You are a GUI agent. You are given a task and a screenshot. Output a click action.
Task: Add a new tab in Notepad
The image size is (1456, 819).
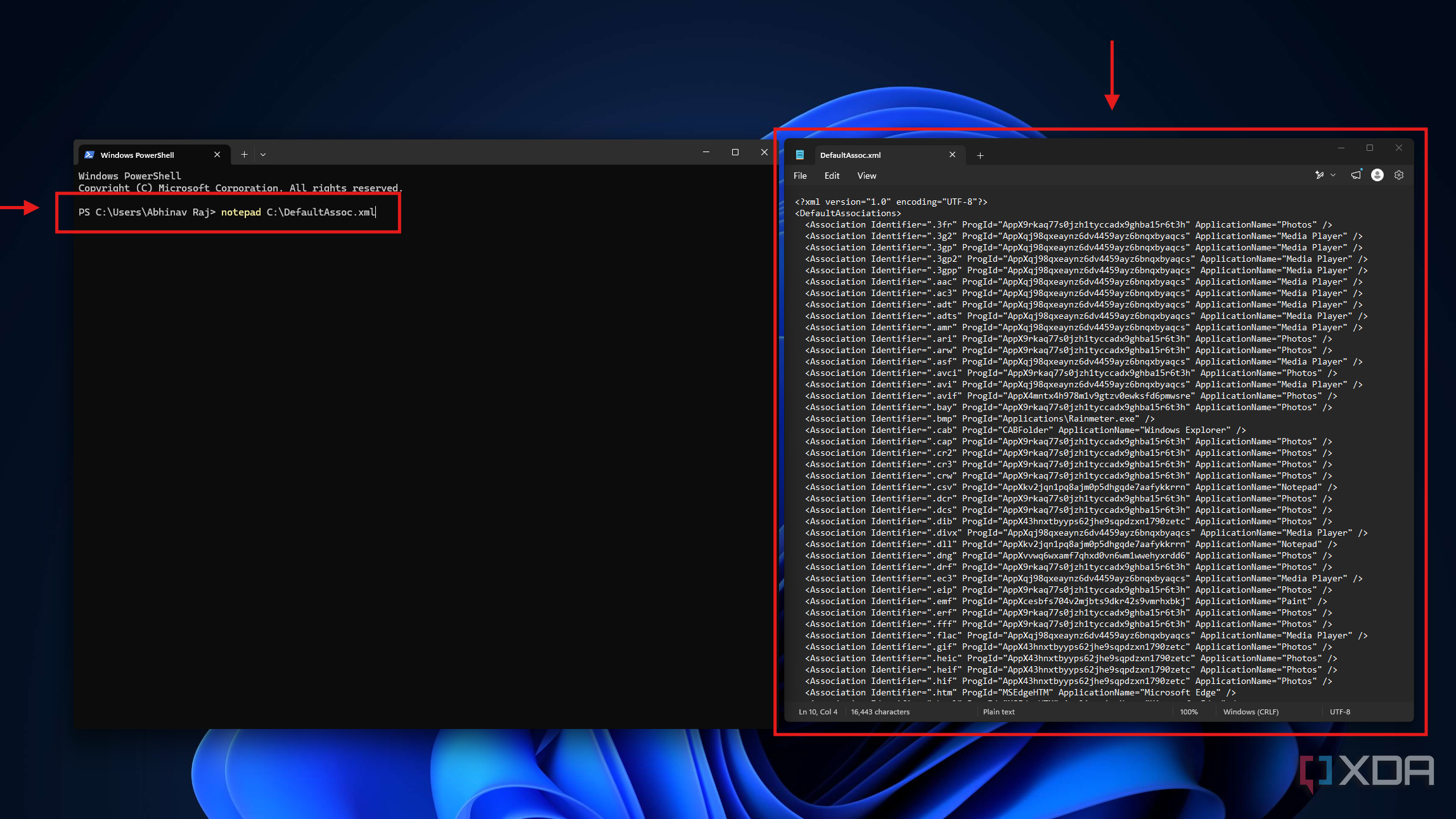click(980, 155)
